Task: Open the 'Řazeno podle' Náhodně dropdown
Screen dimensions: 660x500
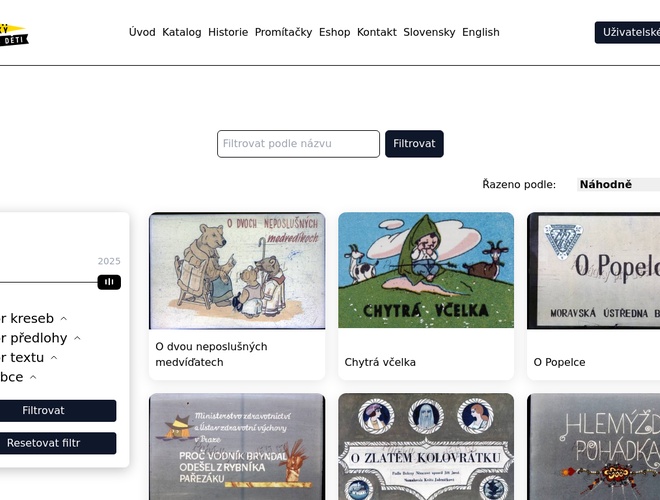Action: [618, 184]
